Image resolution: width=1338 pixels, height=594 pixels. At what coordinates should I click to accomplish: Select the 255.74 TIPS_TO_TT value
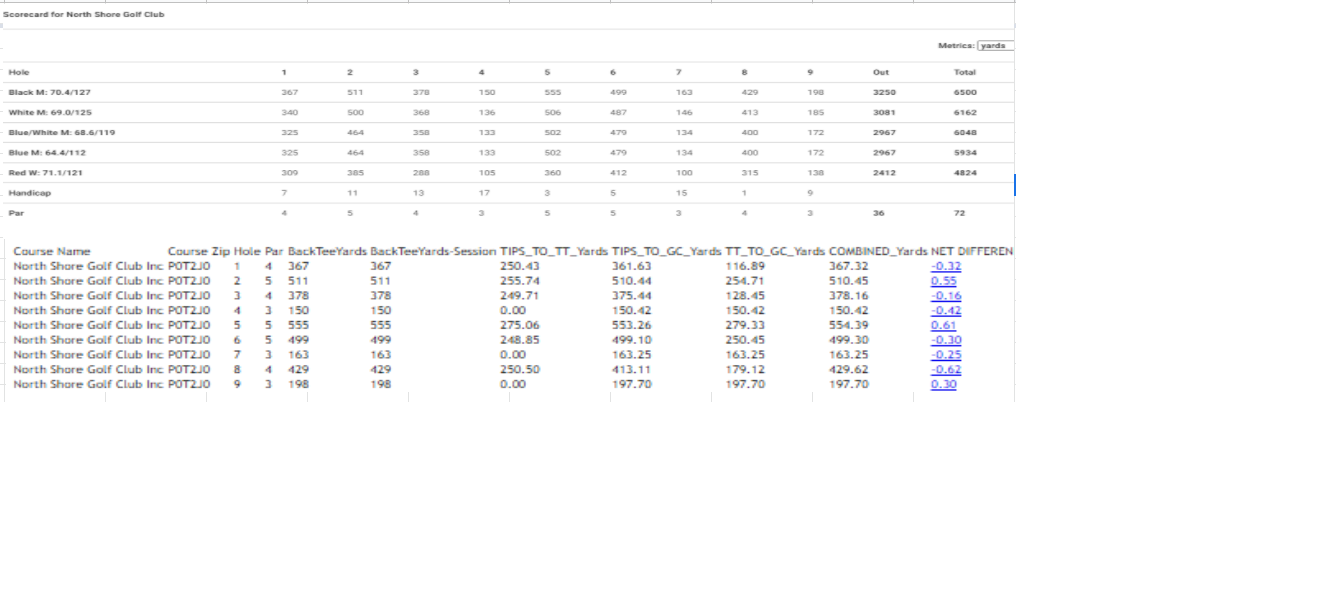(x=520, y=281)
